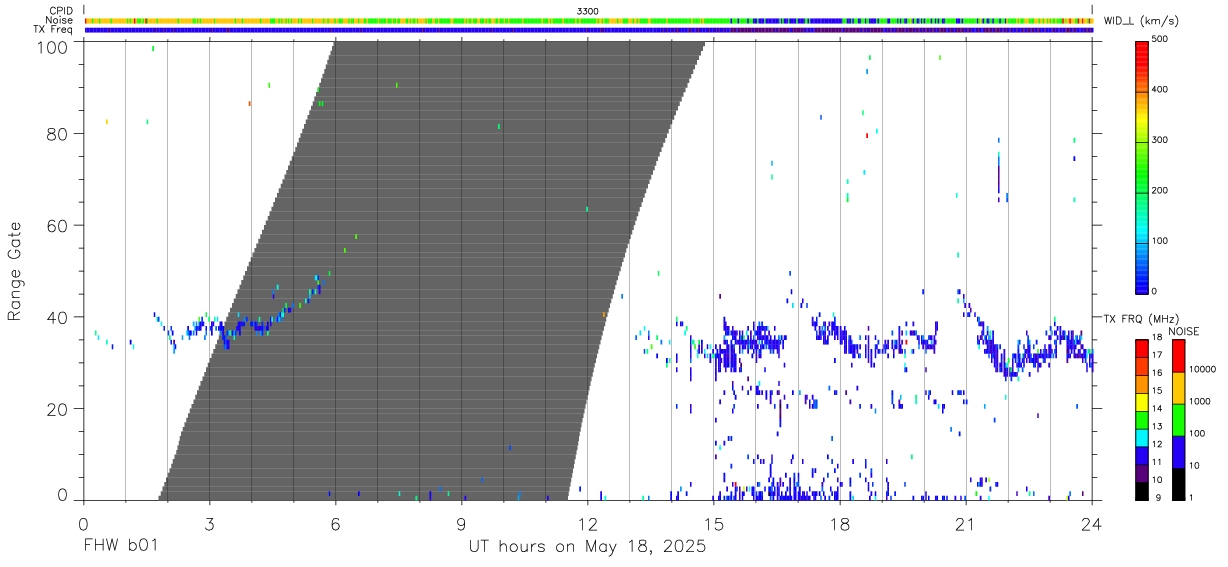Viewport: 1228px width, 567px height.
Task: Click the 200 tick on the width colorbar
Action: (x=1160, y=191)
